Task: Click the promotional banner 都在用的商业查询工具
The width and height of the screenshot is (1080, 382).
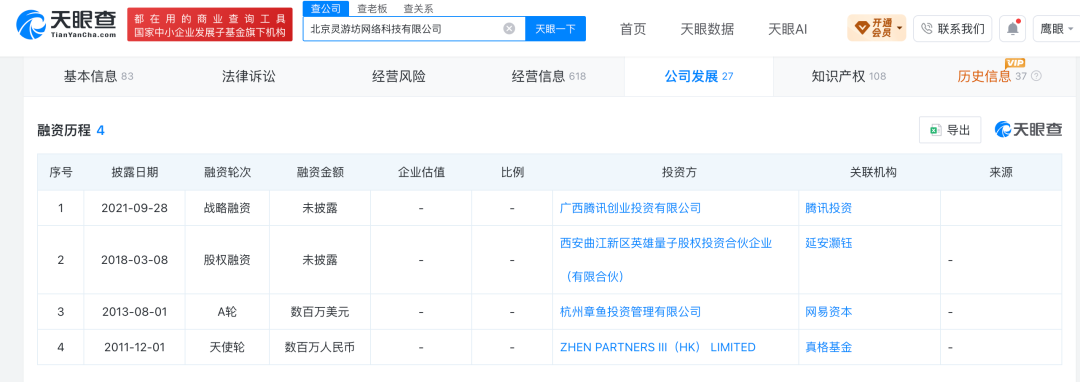Action: [210, 25]
